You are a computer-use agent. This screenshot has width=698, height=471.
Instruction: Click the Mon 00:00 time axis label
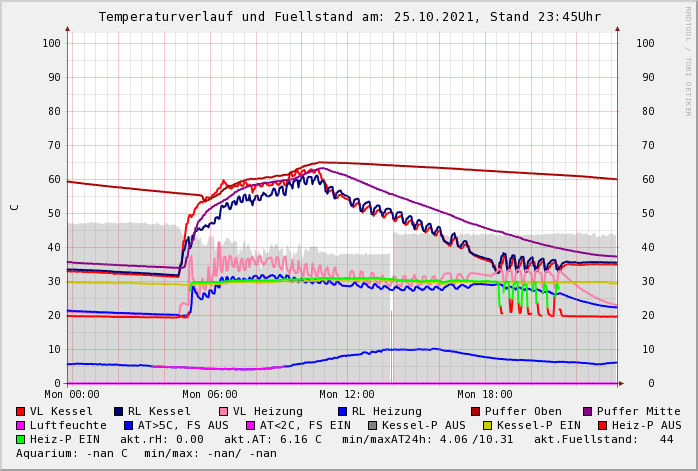[72, 395]
